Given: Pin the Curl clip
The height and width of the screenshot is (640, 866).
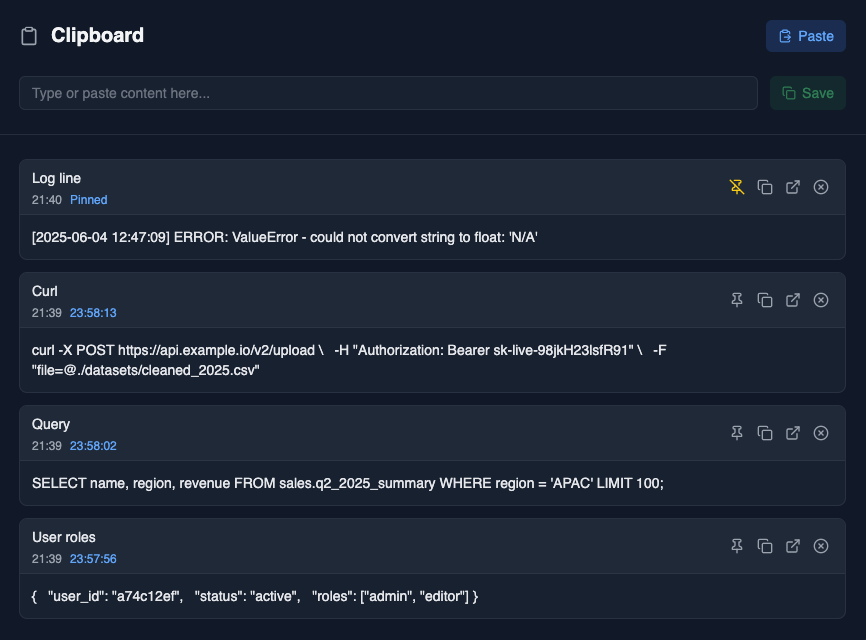Looking at the screenshot, I should (737, 300).
